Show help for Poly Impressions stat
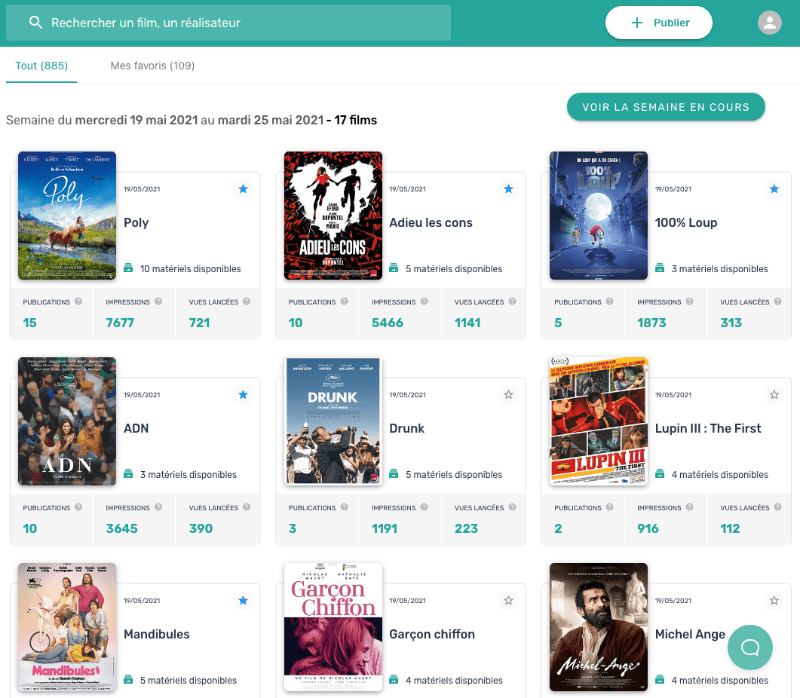Image resolution: width=800 pixels, height=698 pixels. 158,302
